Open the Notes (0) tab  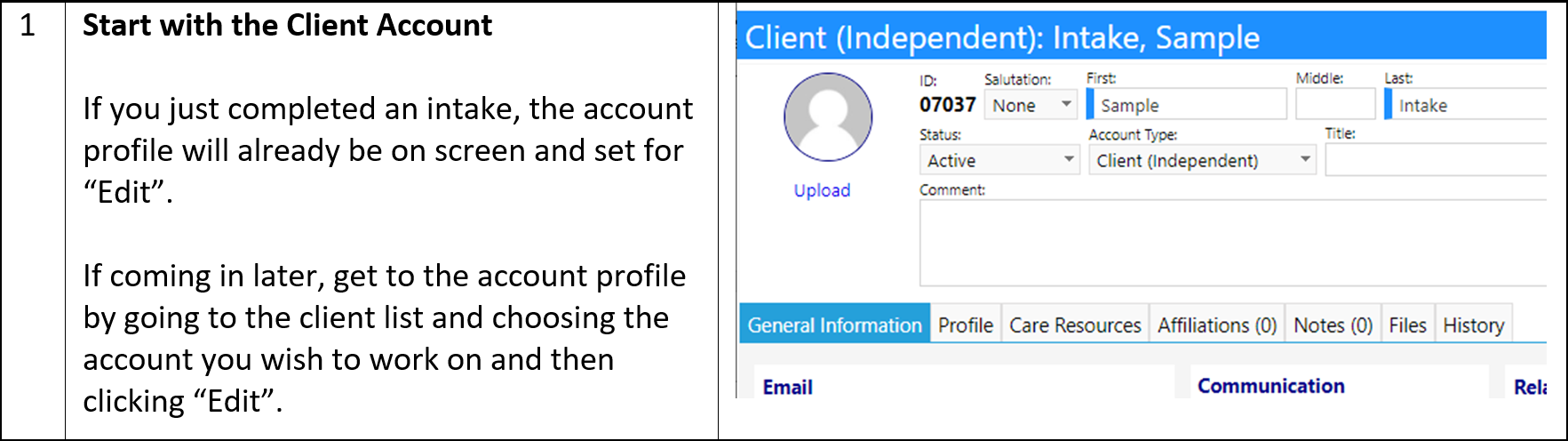tap(1333, 325)
